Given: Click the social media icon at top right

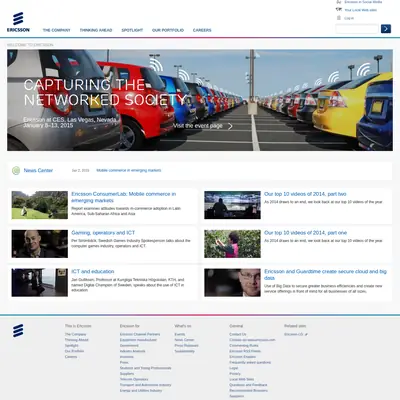Looking at the screenshot, I should tap(339, 2).
